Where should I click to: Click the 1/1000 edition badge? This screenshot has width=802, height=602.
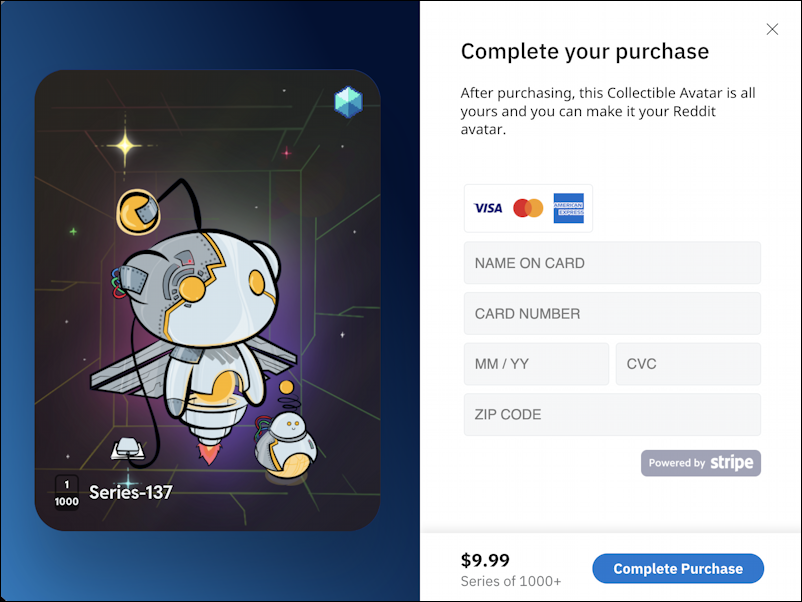pyautogui.click(x=67, y=493)
